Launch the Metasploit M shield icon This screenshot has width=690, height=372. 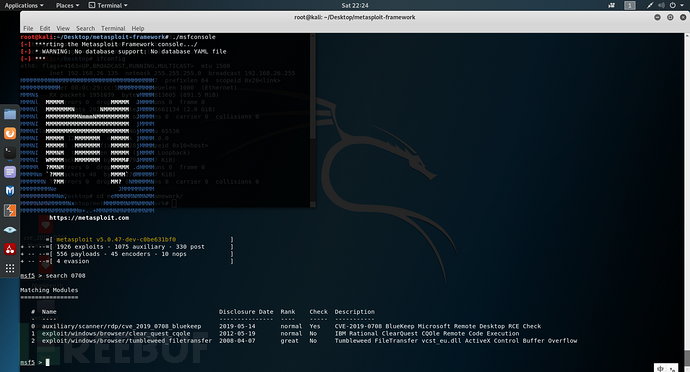point(10,191)
